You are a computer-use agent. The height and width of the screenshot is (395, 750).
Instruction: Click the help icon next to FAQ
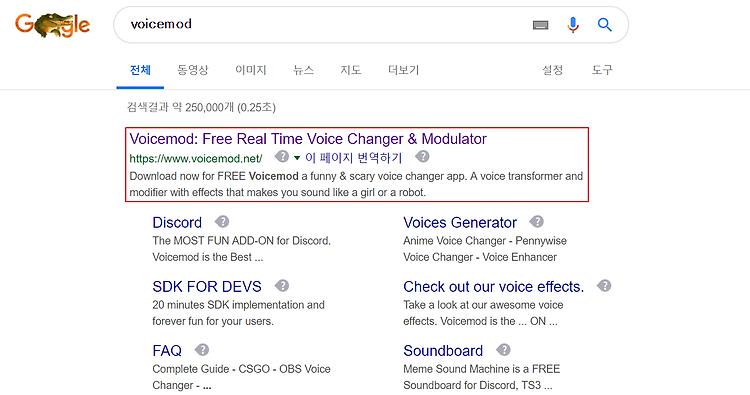[x=202, y=350]
